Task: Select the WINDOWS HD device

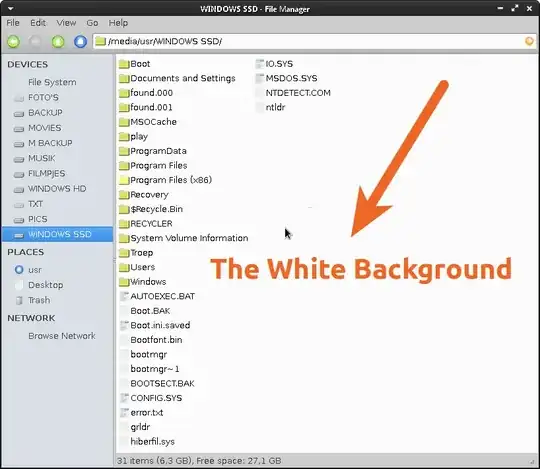Action: click(56, 189)
